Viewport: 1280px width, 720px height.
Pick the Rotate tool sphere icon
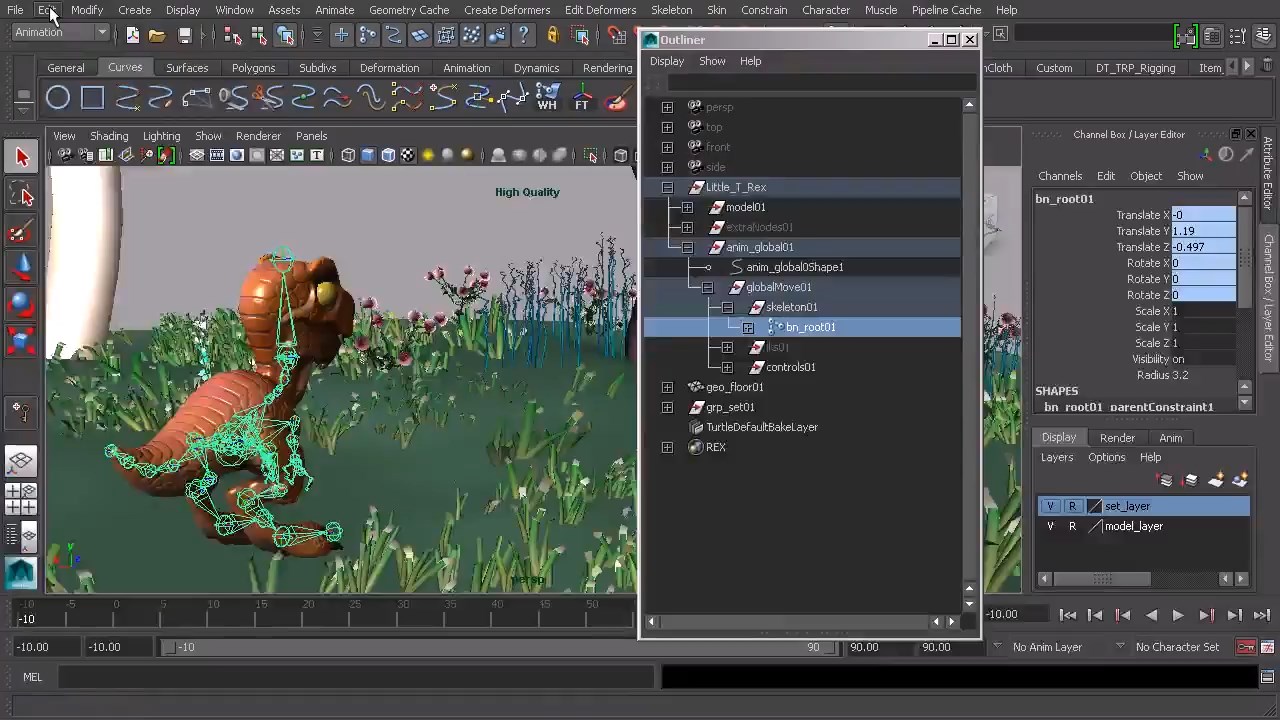[22, 304]
